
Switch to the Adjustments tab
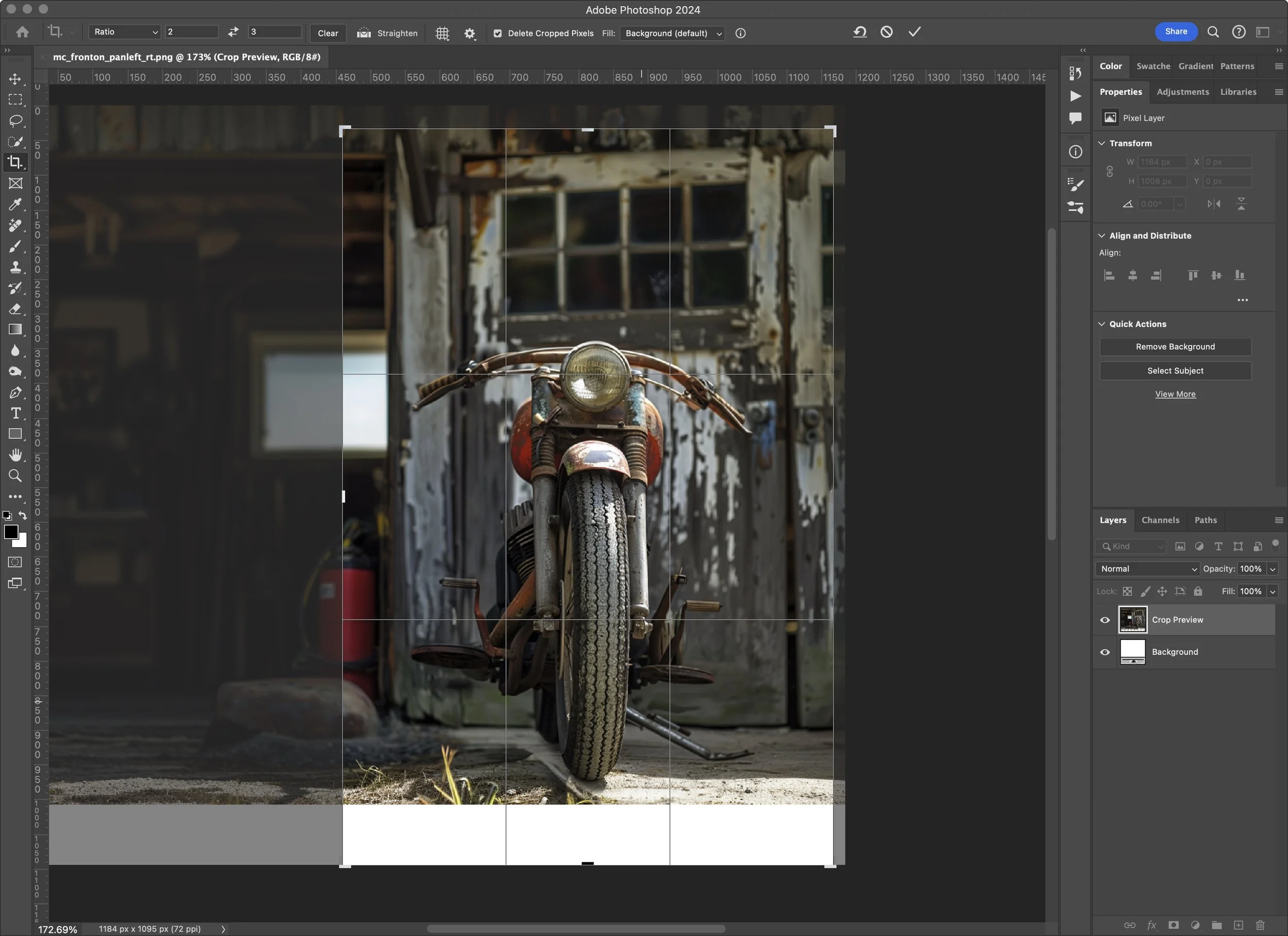(1183, 92)
